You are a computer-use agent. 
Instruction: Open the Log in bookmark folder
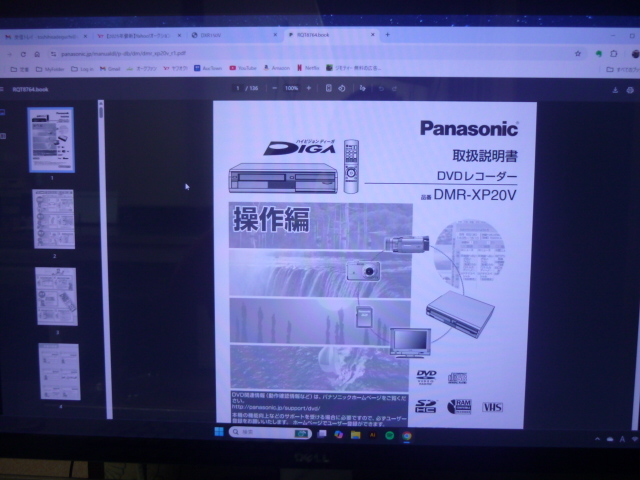coord(82,69)
